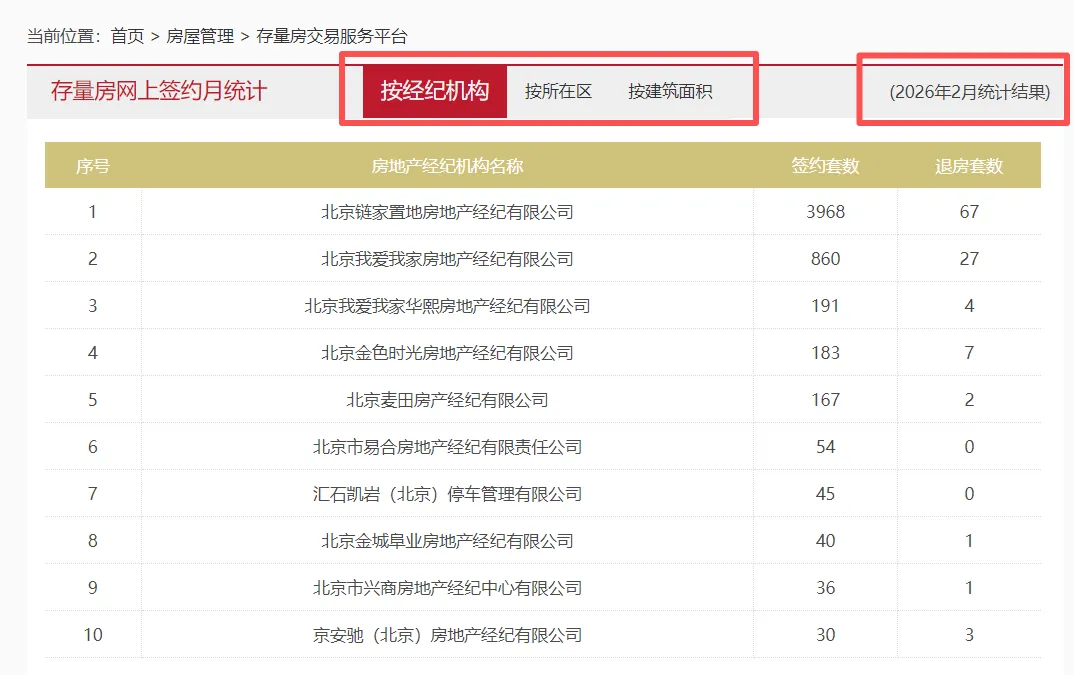Click the 存量房网上签约月统计 heading
This screenshot has width=1074, height=675.
158,90
